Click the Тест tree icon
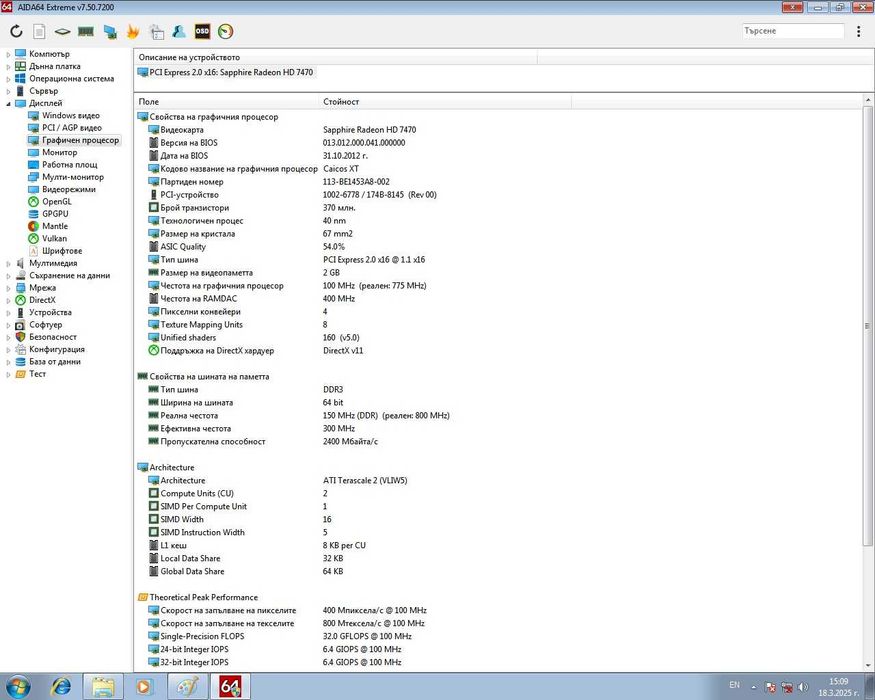 point(21,374)
